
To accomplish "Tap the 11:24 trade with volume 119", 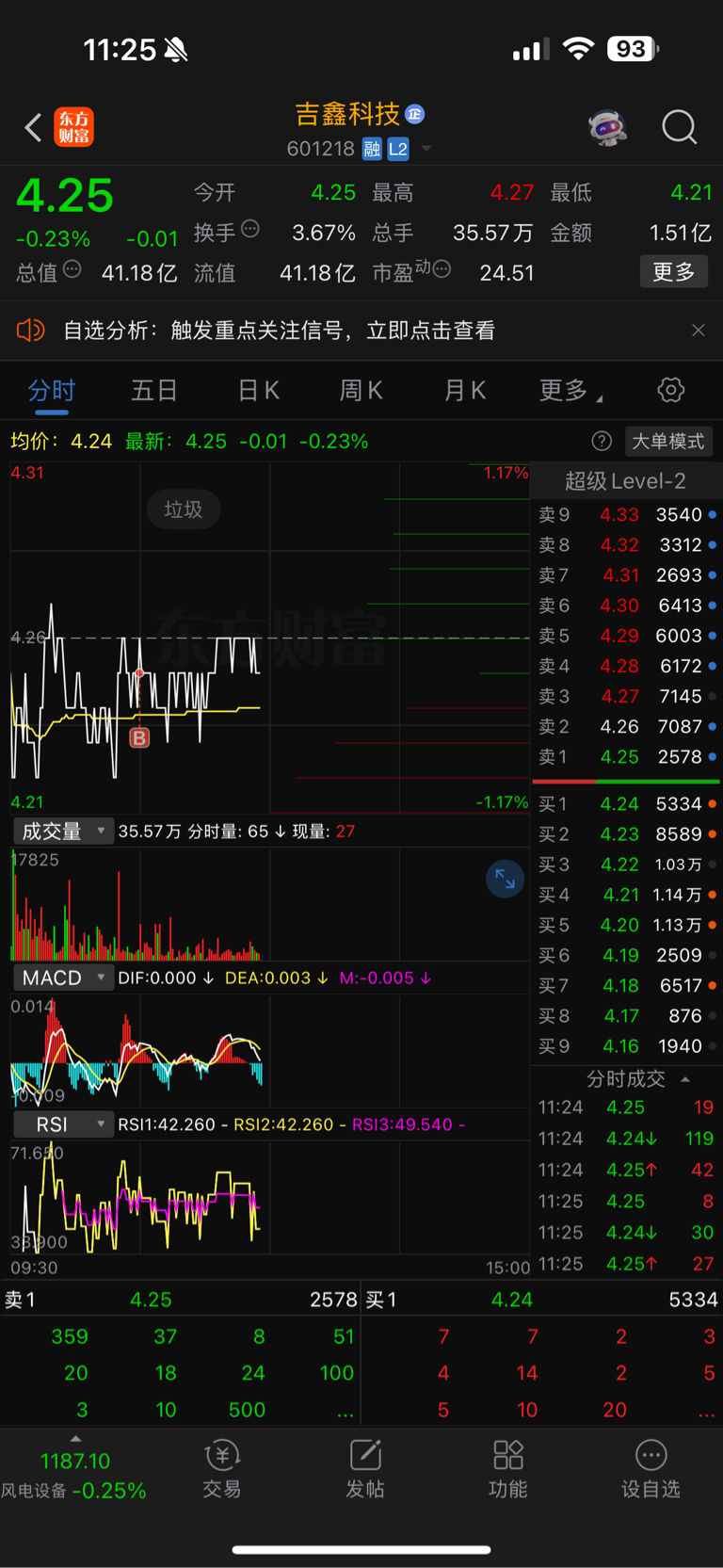I will [626, 1139].
